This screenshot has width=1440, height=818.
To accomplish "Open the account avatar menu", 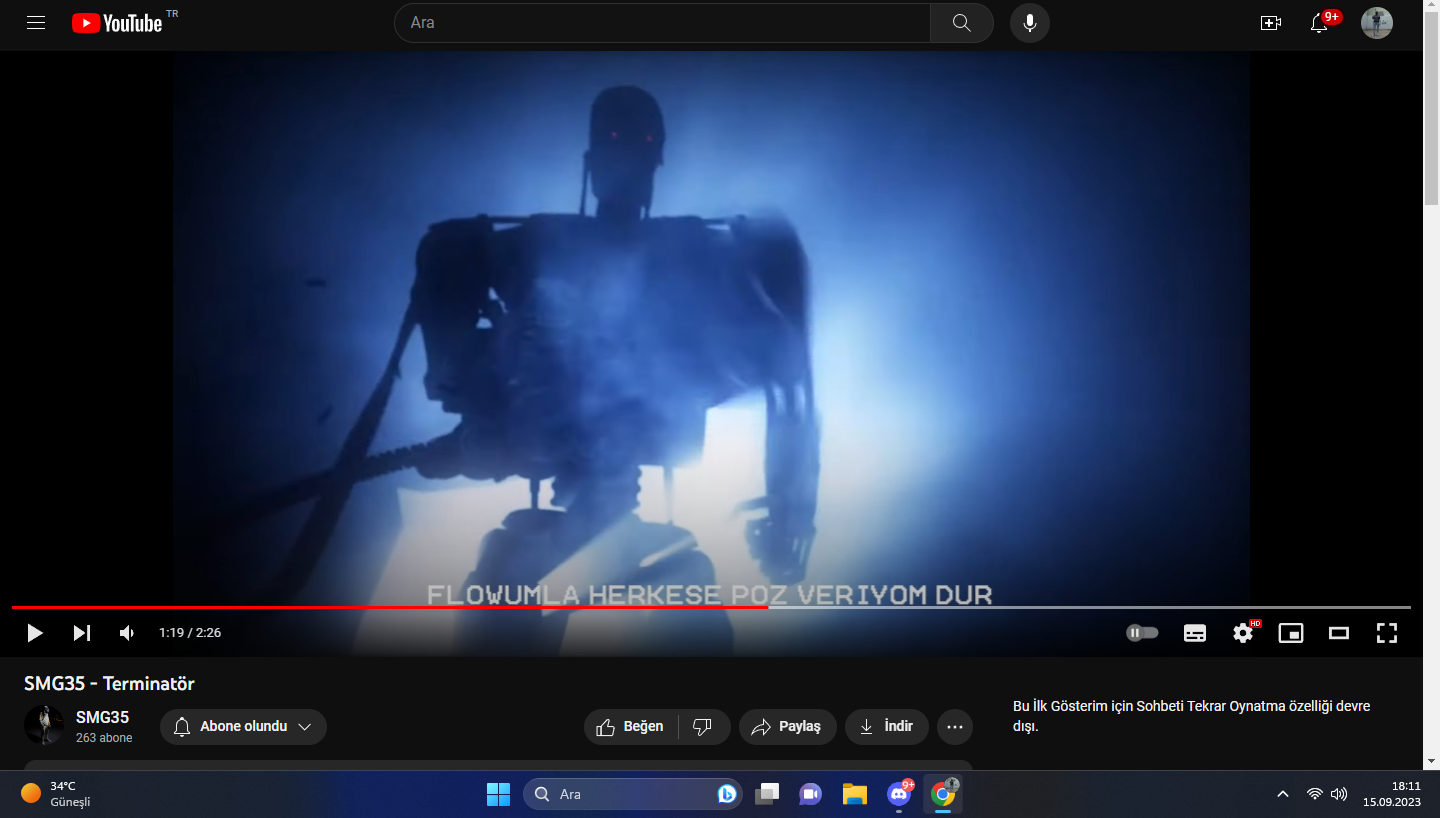I will [x=1377, y=23].
